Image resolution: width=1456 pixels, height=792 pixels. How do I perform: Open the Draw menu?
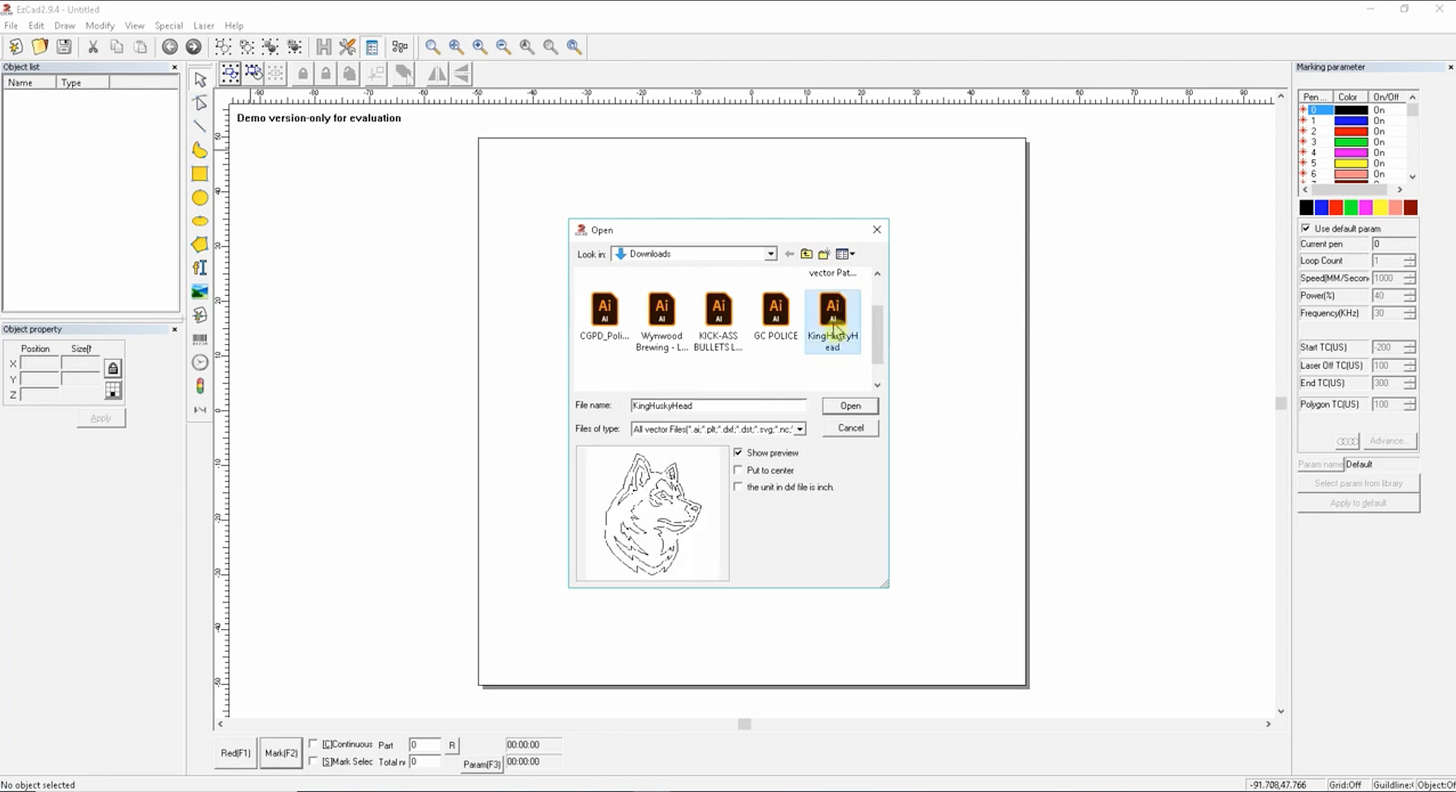pyautogui.click(x=64, y=25)
